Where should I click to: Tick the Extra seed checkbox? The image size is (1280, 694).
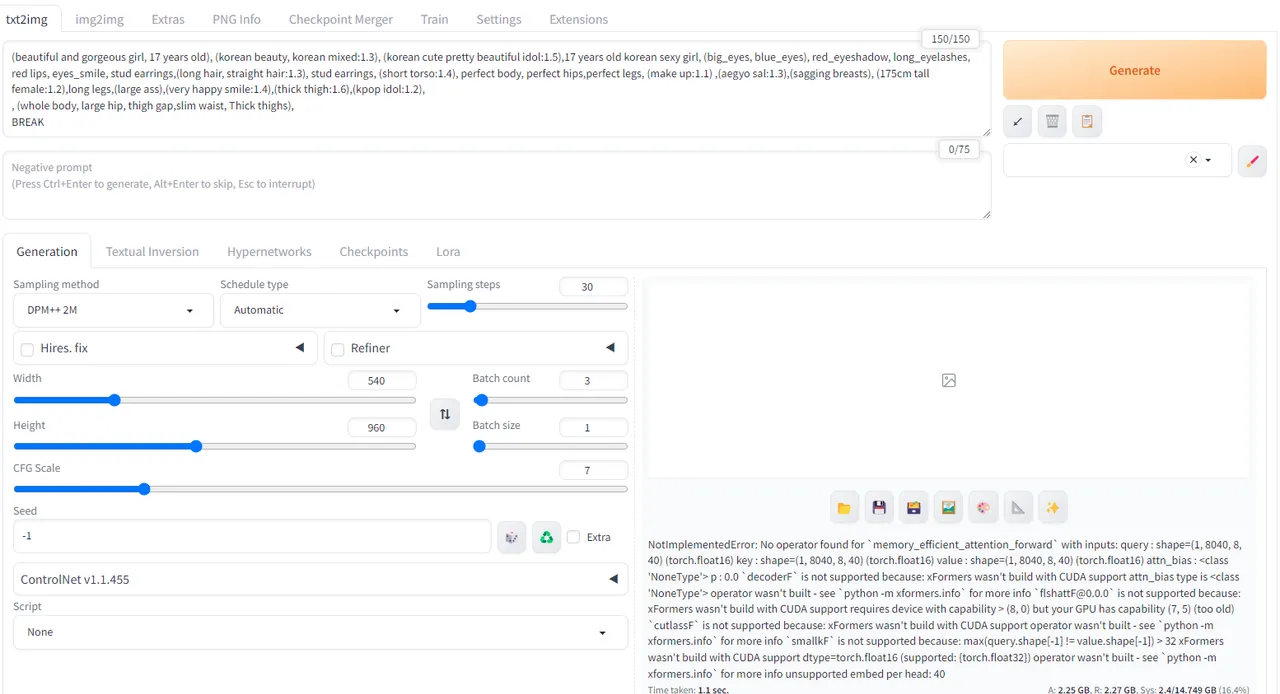pyautogui.click(x=573, y=537)
